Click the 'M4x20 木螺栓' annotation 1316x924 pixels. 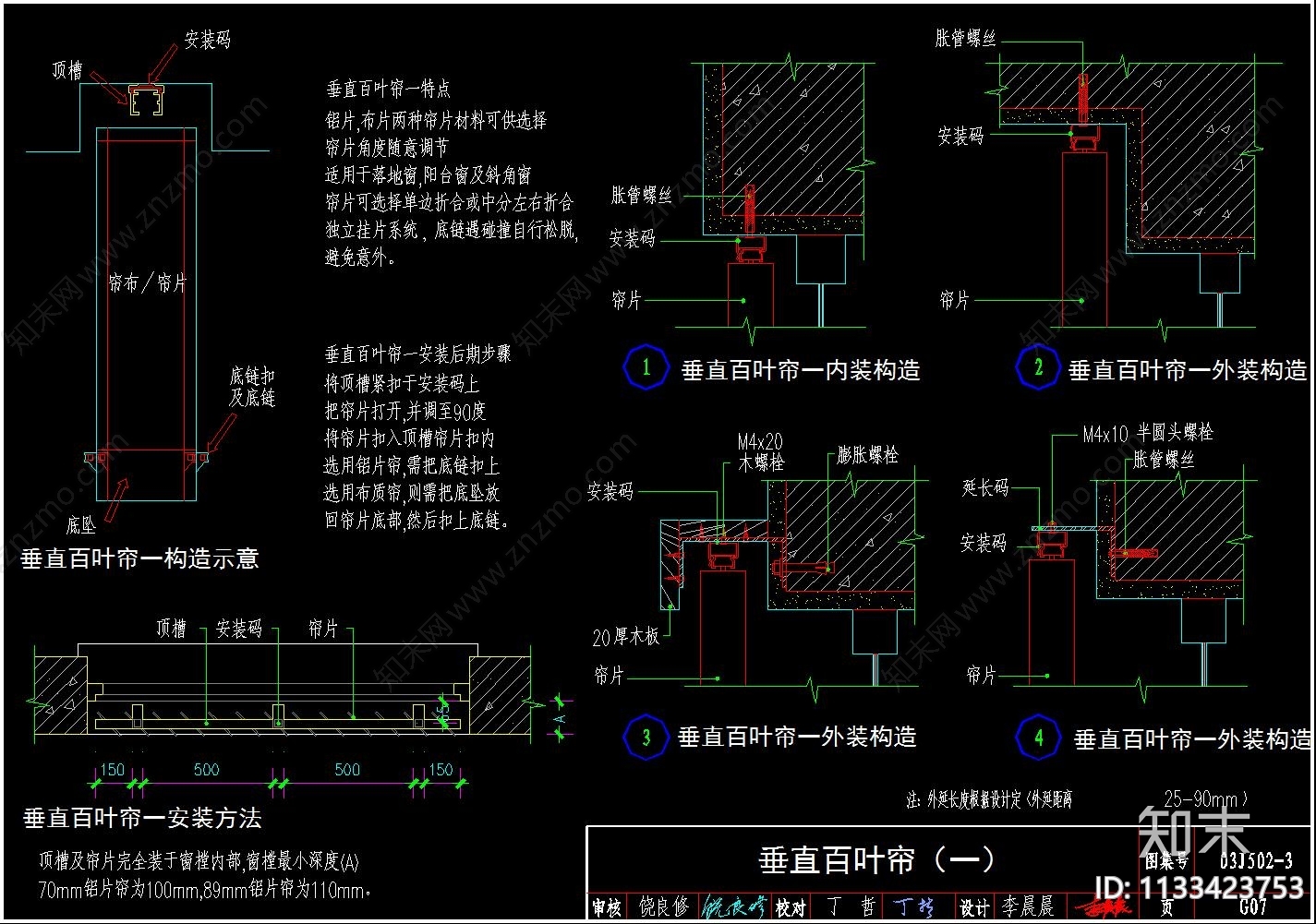[x=761, y=451]
